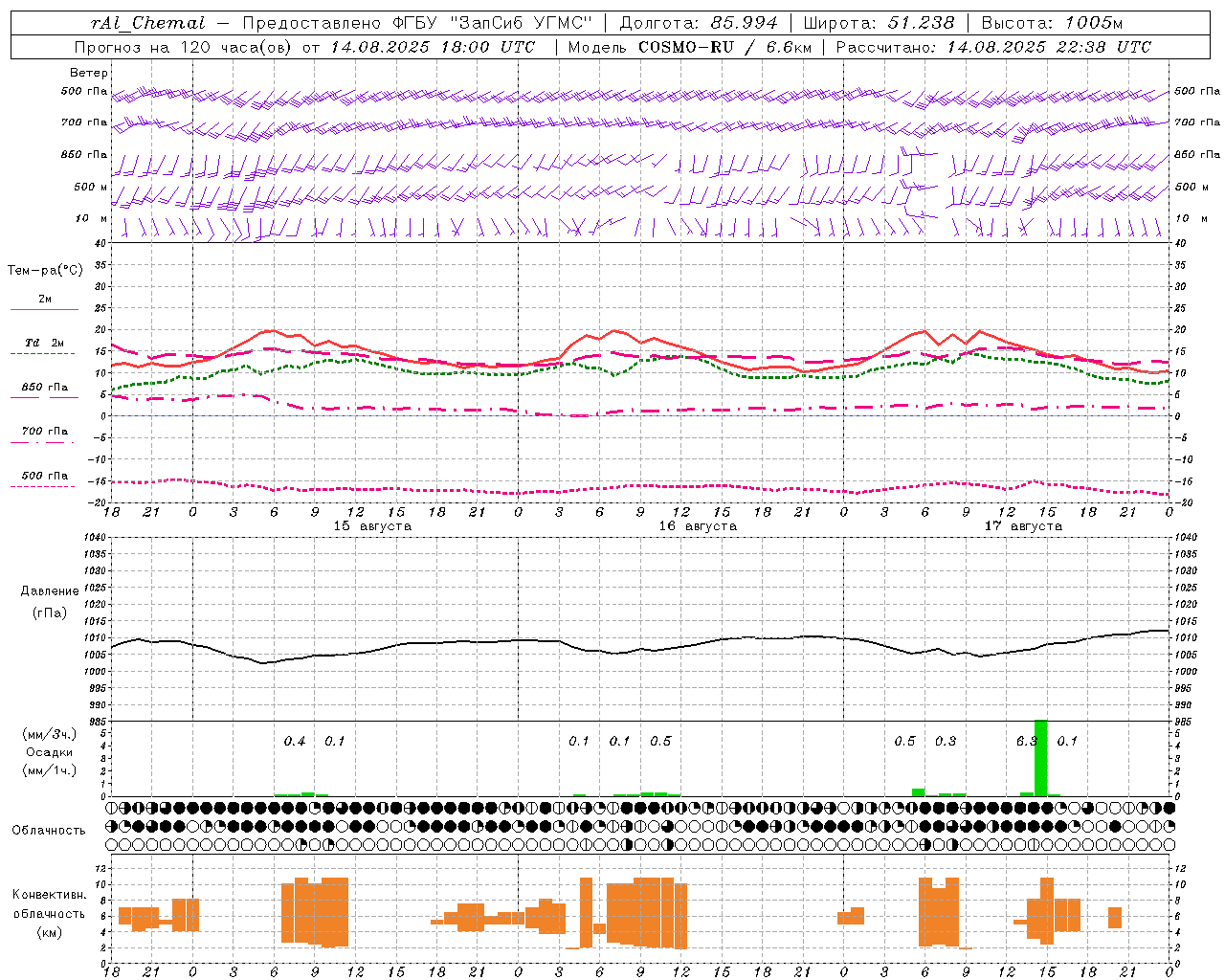Click the 700 гПа temperature legend line sample
1225x980 pixels.
pyautogui.click(x=44, y=442)
